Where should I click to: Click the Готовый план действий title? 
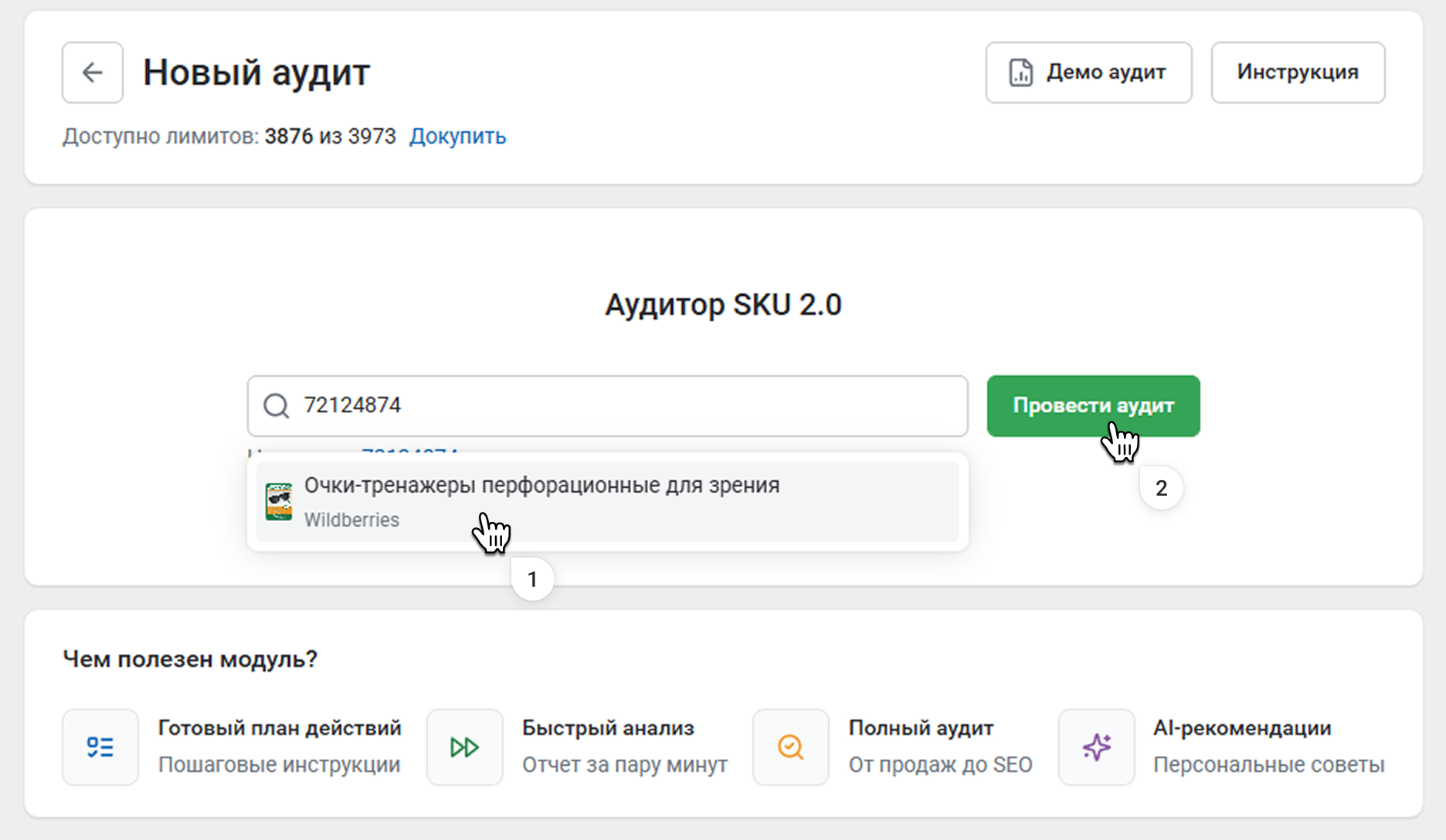(280, 728)
